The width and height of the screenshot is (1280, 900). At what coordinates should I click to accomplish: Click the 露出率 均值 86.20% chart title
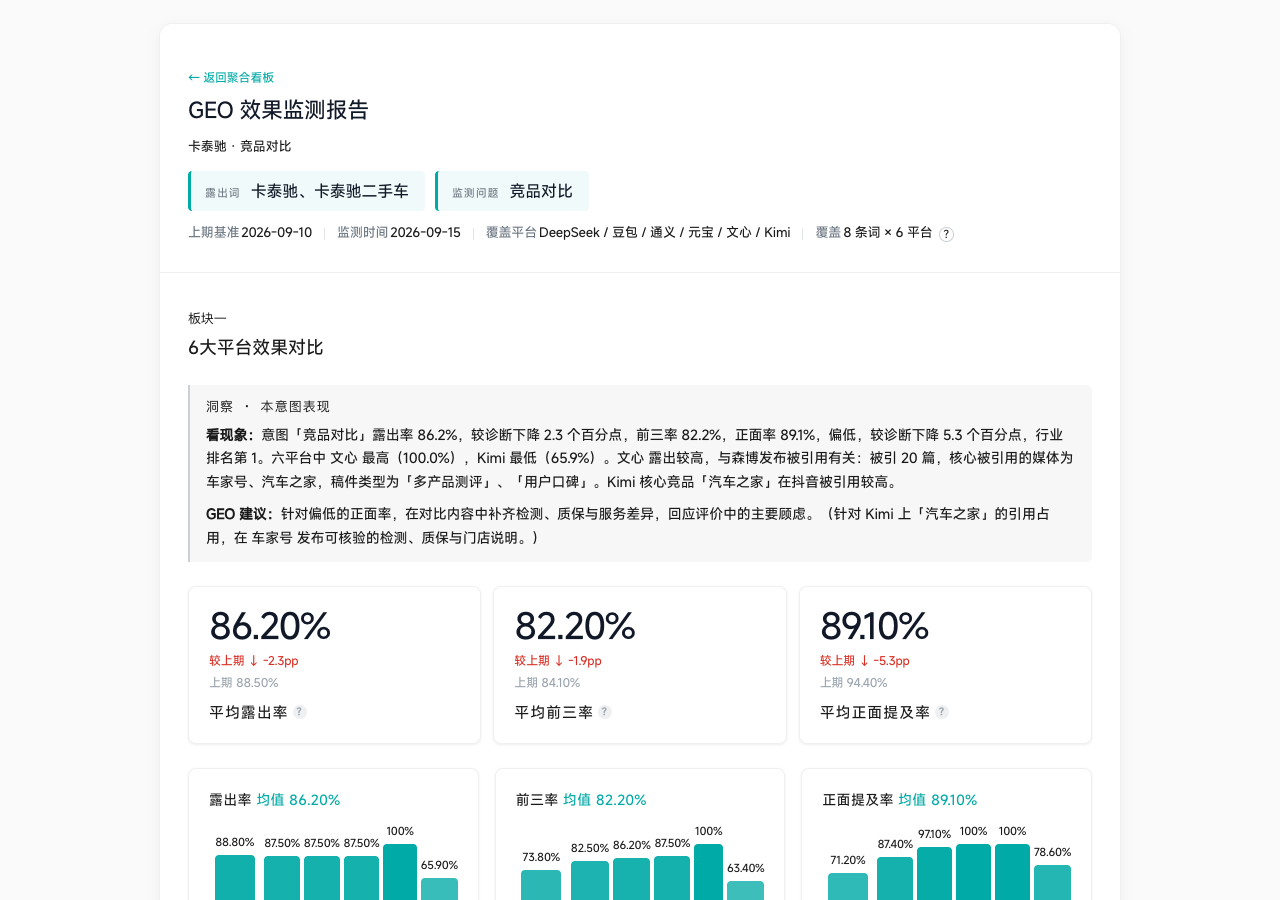tap(275, 800)
